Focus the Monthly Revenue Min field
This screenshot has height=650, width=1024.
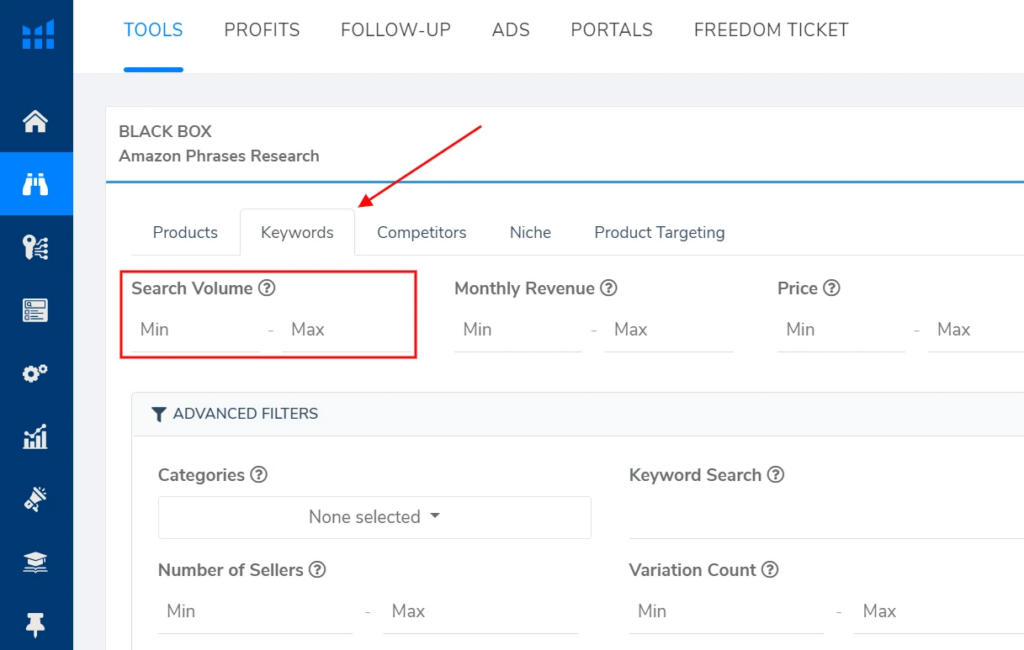[518, 330]
